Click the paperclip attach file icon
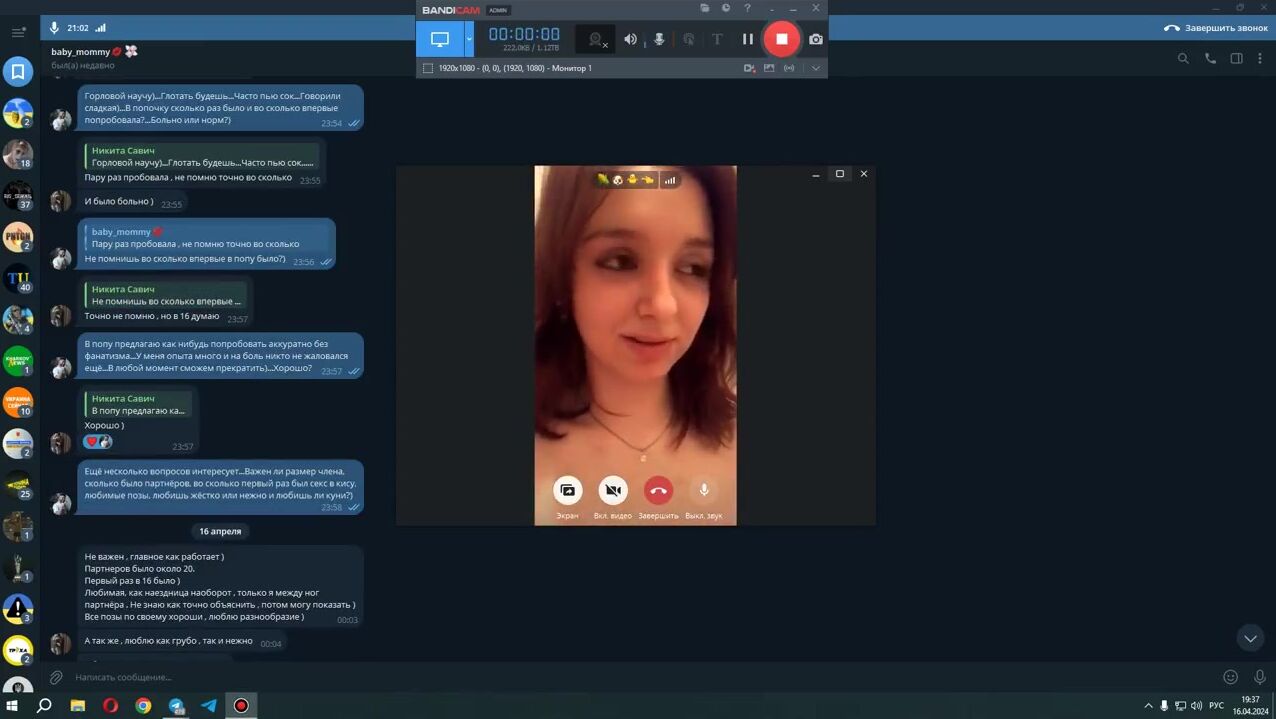 57,677
